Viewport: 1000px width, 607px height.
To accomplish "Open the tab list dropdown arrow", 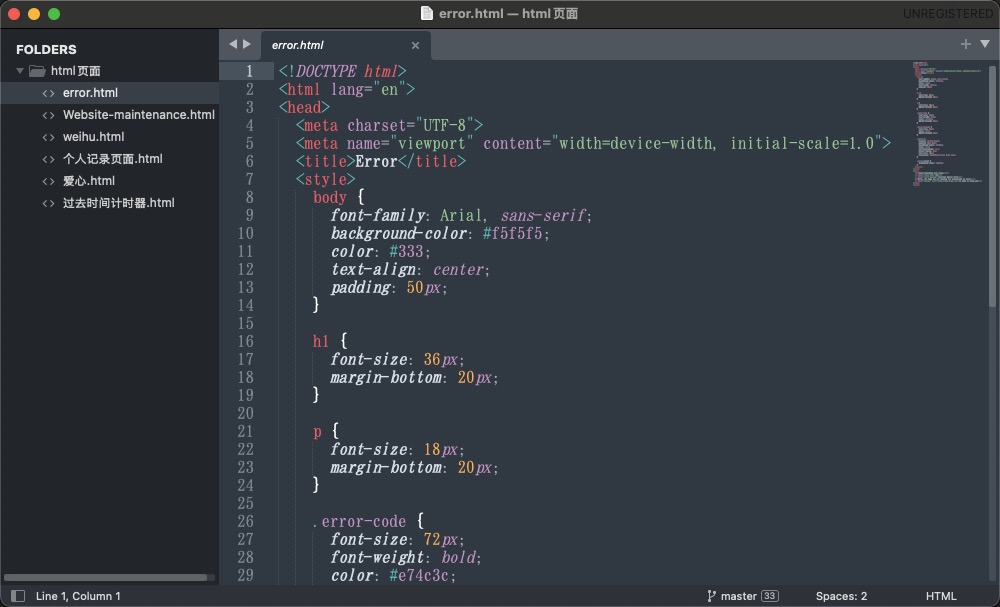I will (985, 44).
